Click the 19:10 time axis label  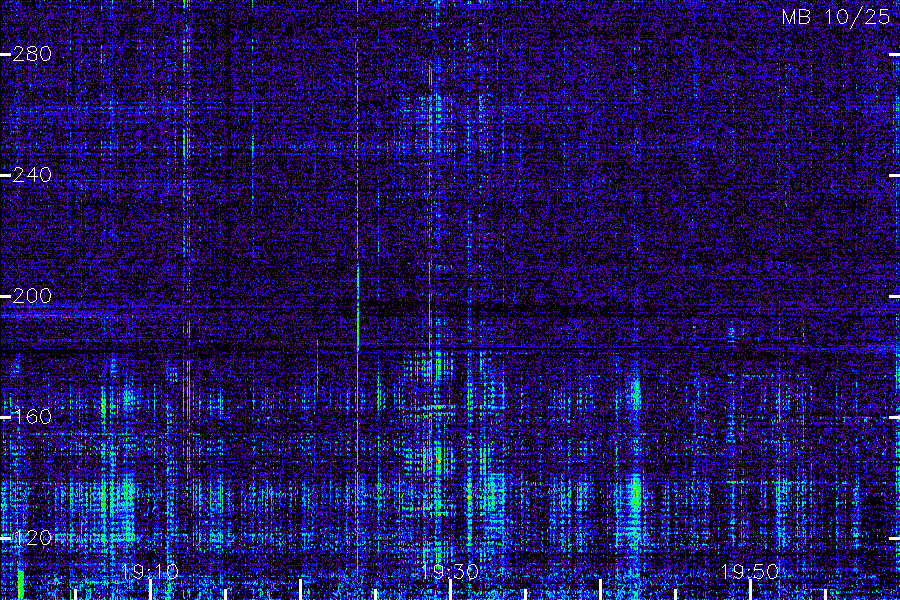(x=150, y=571)
